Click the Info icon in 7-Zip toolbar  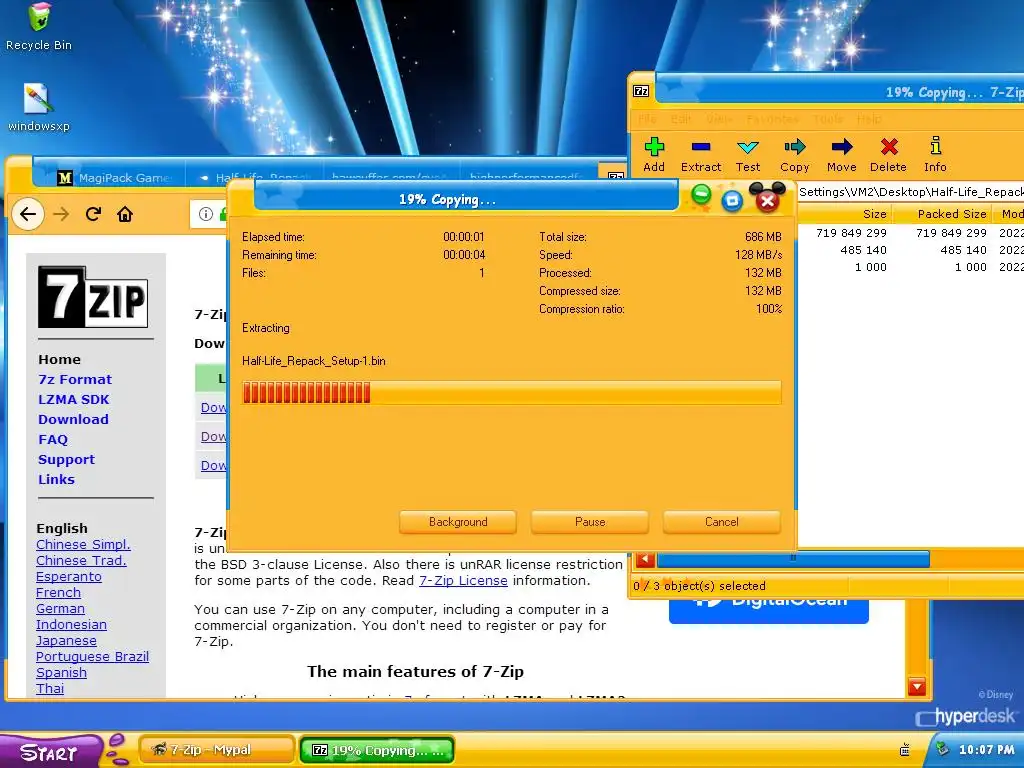(x=935, y=146)
